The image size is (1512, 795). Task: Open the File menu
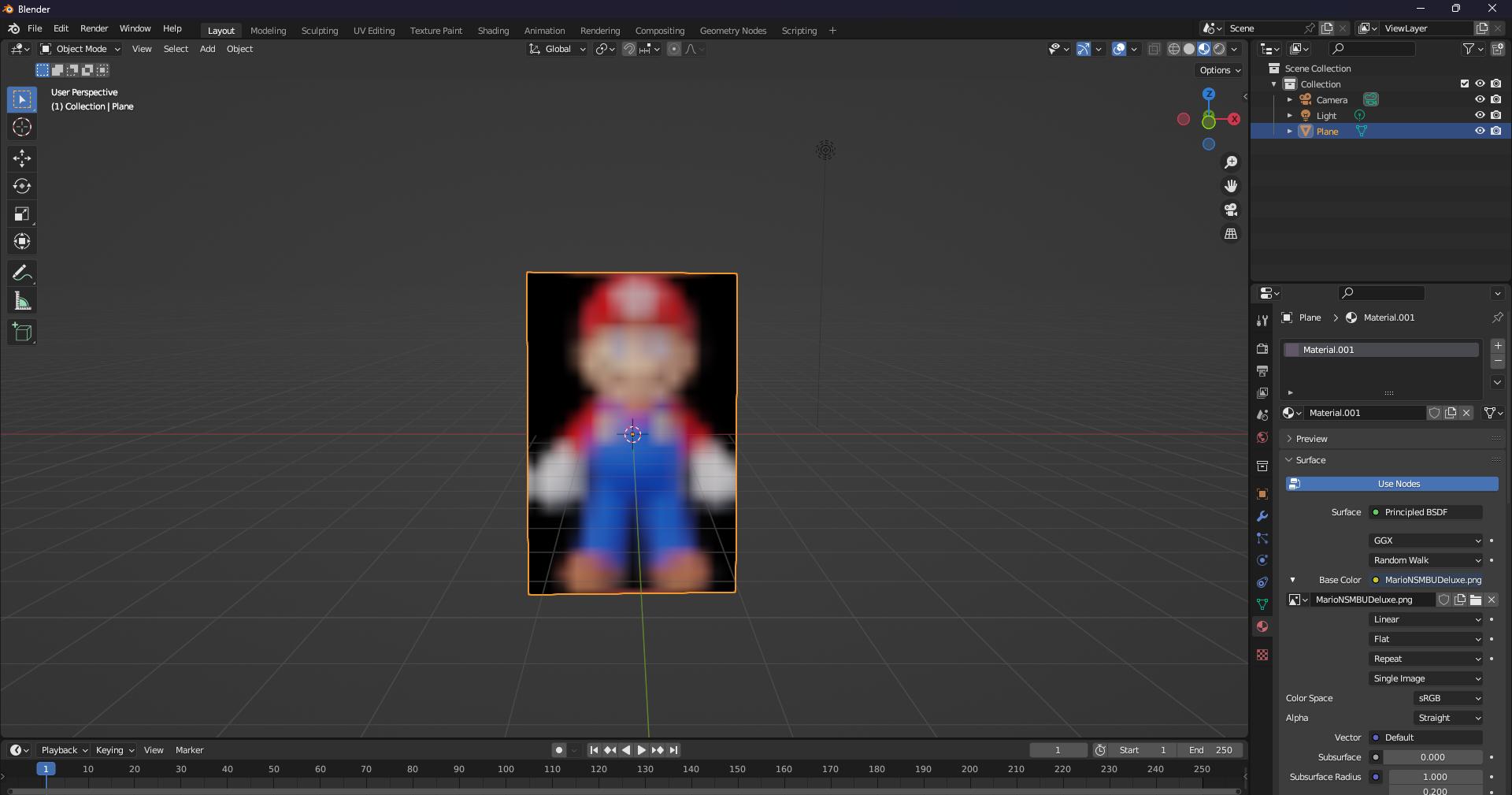pos(35,28)
